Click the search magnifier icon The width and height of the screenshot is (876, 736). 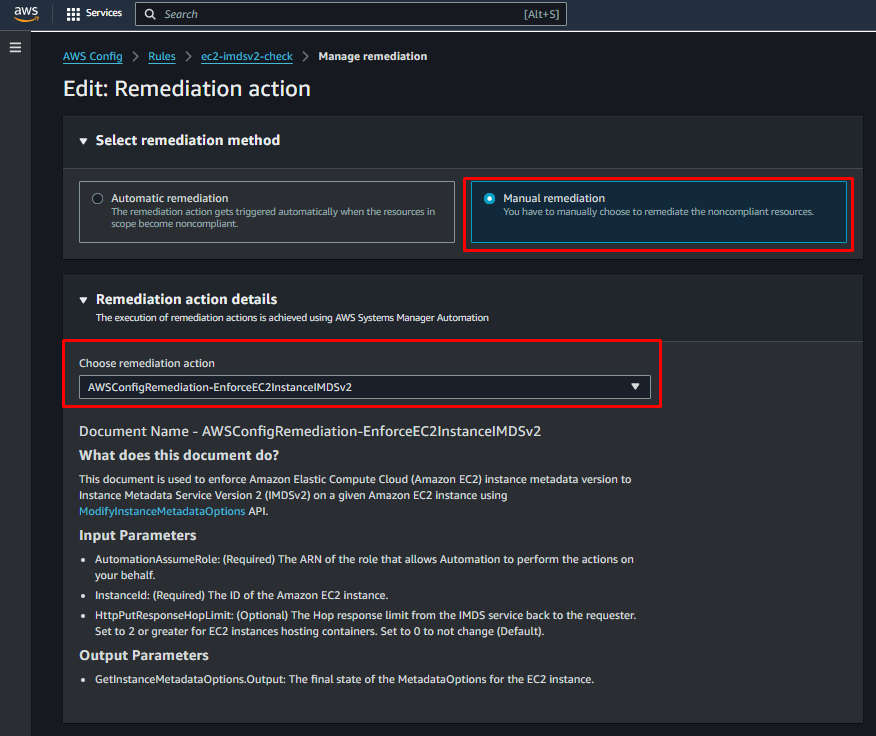pos(150,14)
